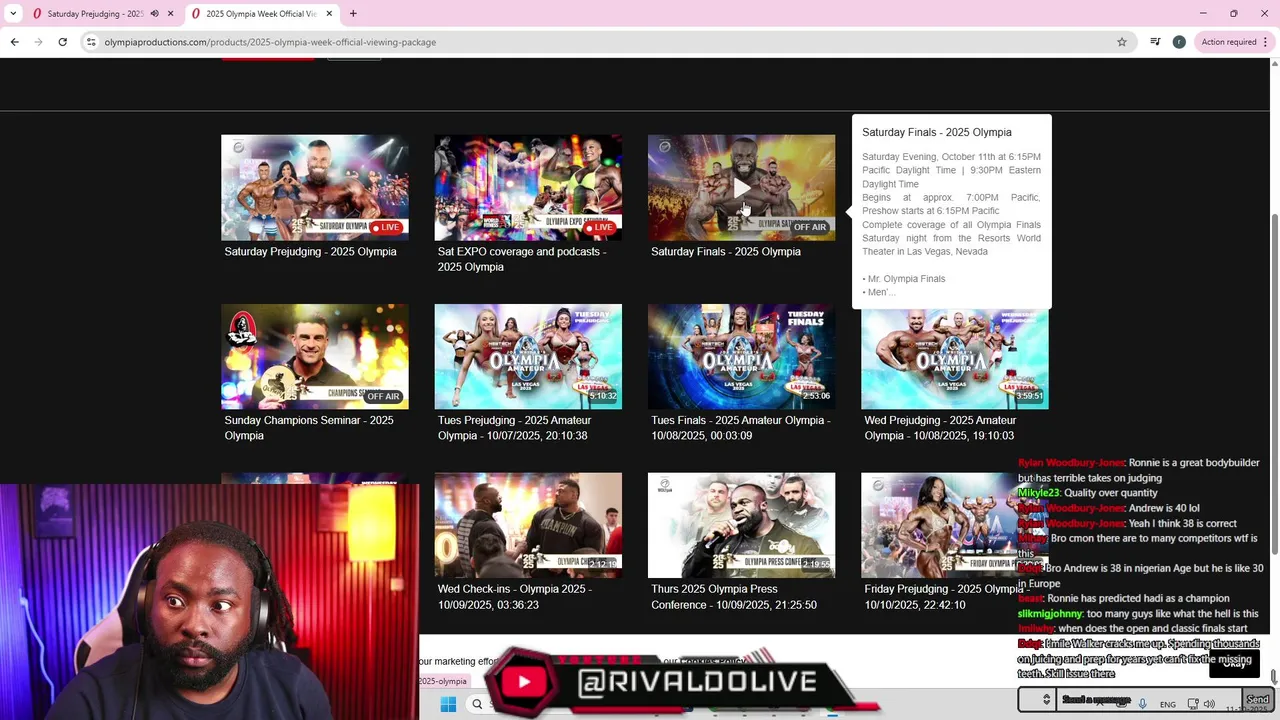Open the media control icon in toolbar
Image resolution: width=1280 pixels, height=720 pixels.
click(x=1155, y=42)
